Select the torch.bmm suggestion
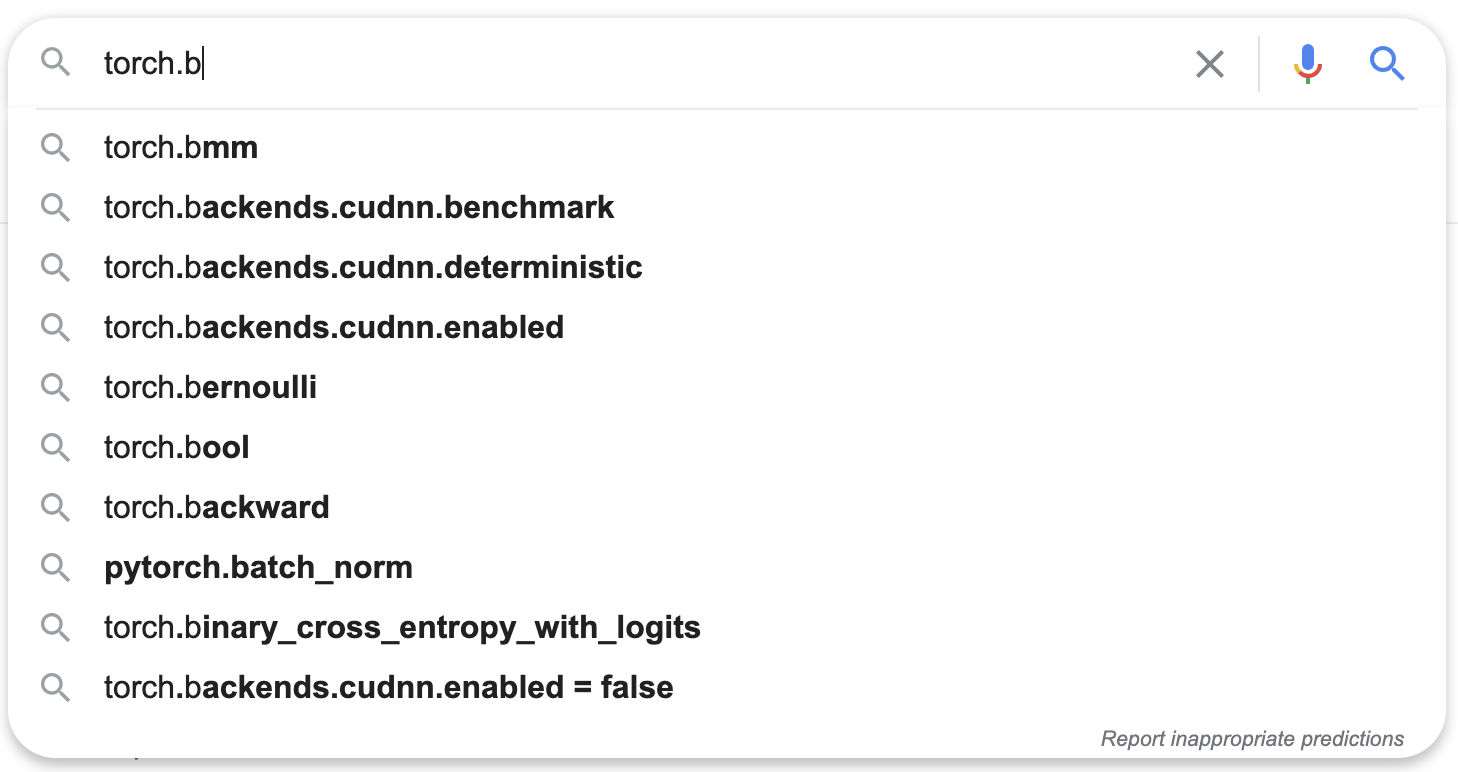 tap(727, 148)
